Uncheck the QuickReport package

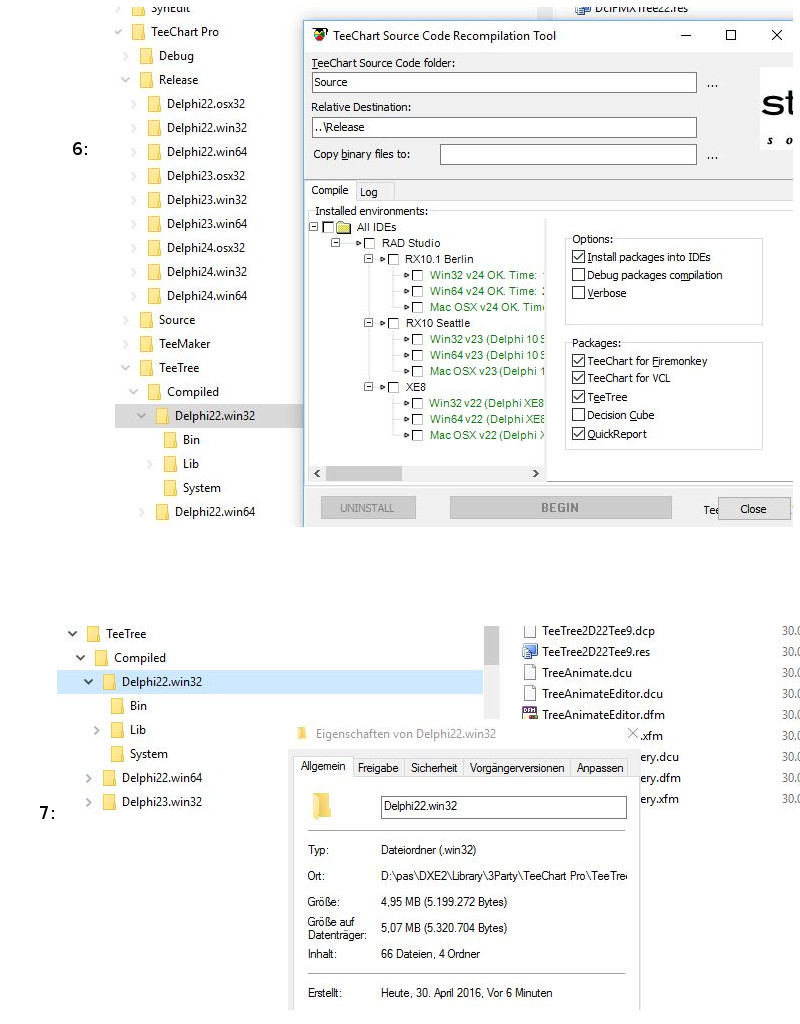[578, 434]
